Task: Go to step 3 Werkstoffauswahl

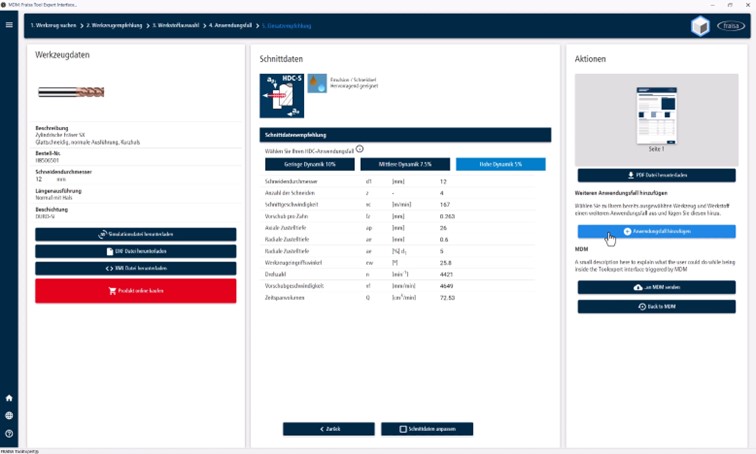Action: [176, 26]
